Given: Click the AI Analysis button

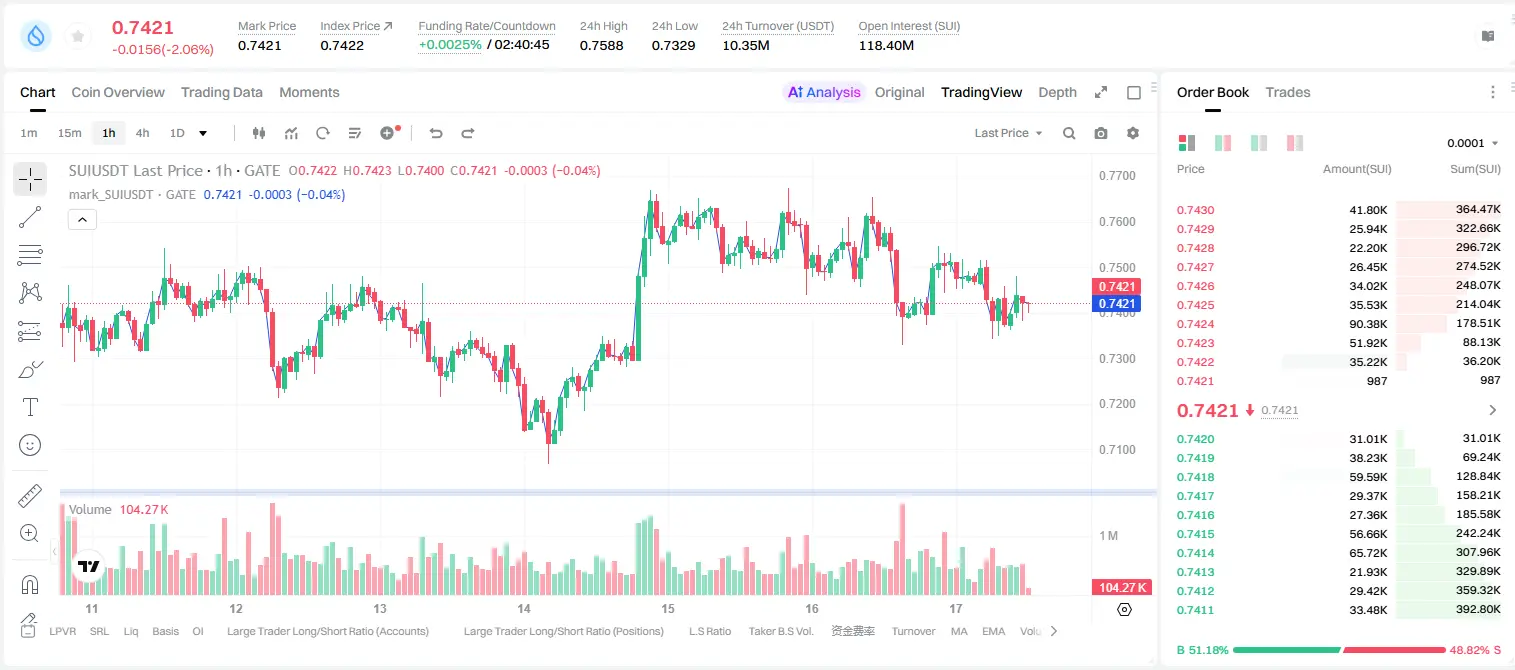Looking at the screenshot, I should pyautogui.click(x=823, y=92).
